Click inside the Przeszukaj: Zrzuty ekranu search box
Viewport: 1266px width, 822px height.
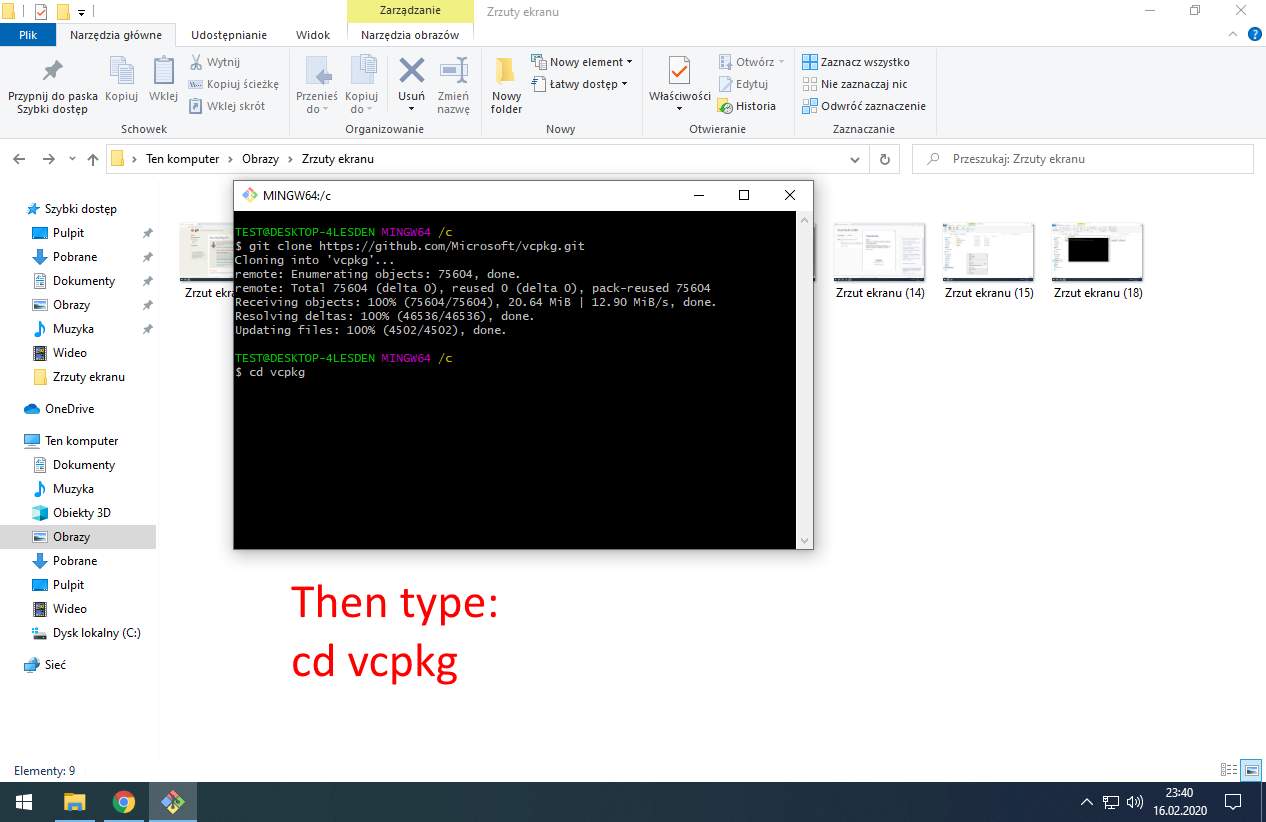[1080, 158]
